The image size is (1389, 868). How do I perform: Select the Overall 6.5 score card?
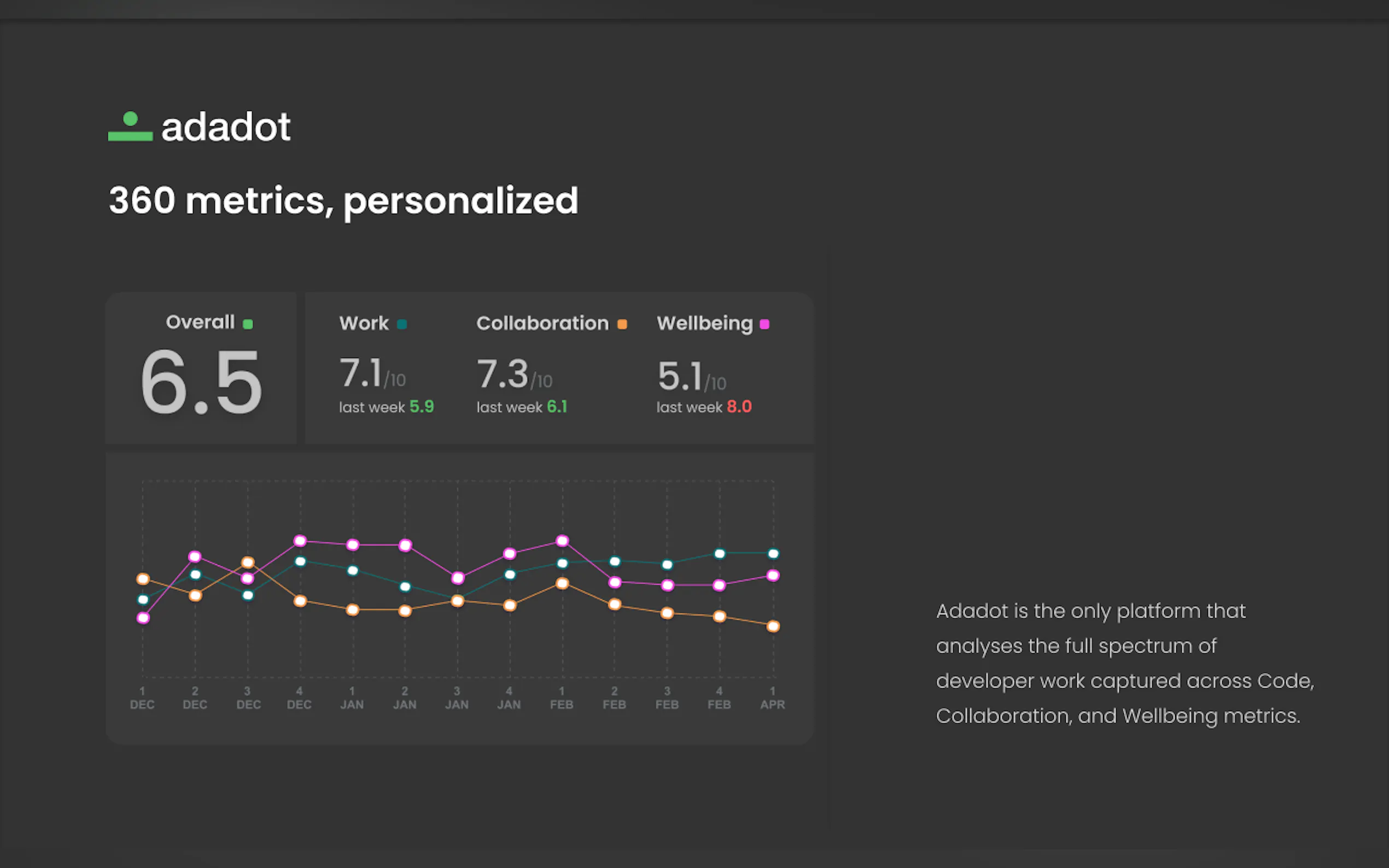coord(201,368)
